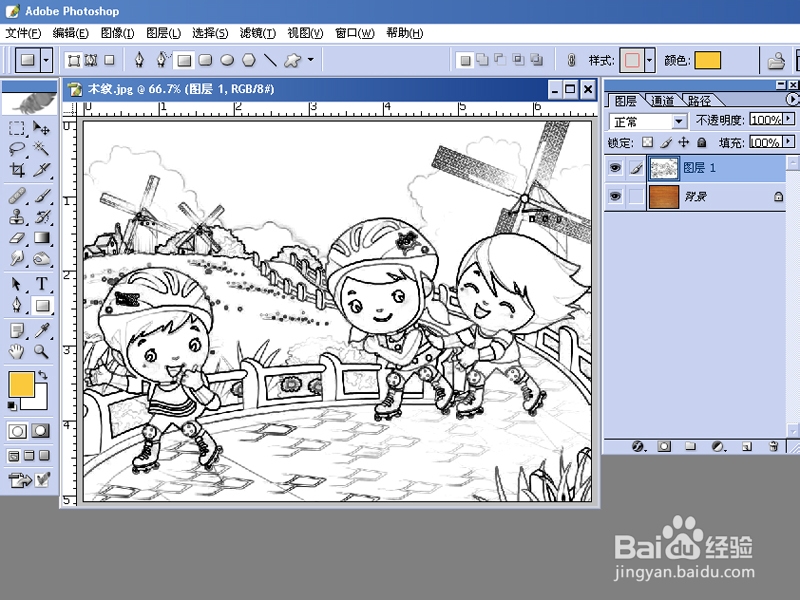800x600 pixels.
Task: Hide layer 图层 1 with eye icon
Action: [x=615, y=167]
